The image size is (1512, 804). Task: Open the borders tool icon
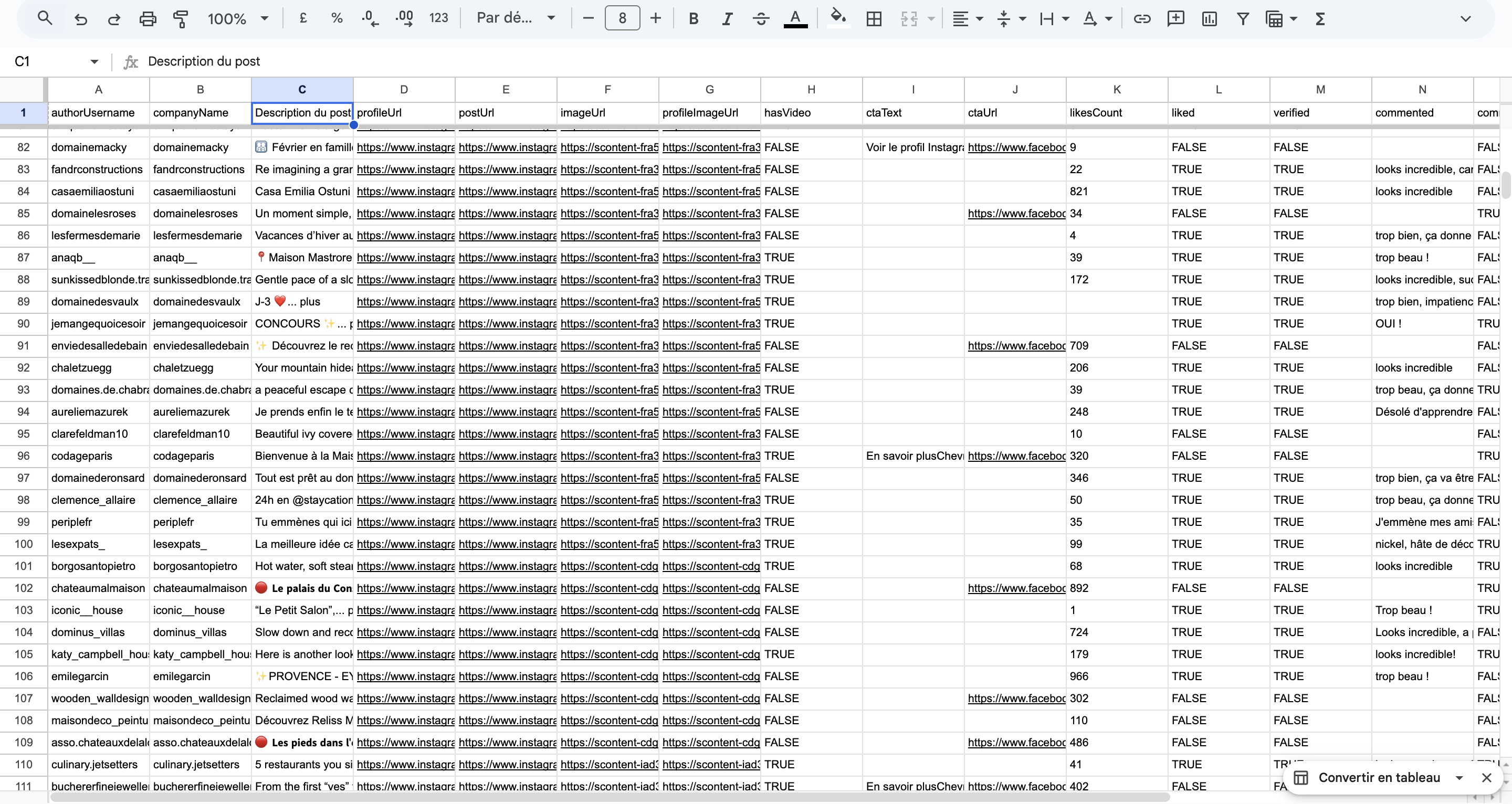point(874,19)
